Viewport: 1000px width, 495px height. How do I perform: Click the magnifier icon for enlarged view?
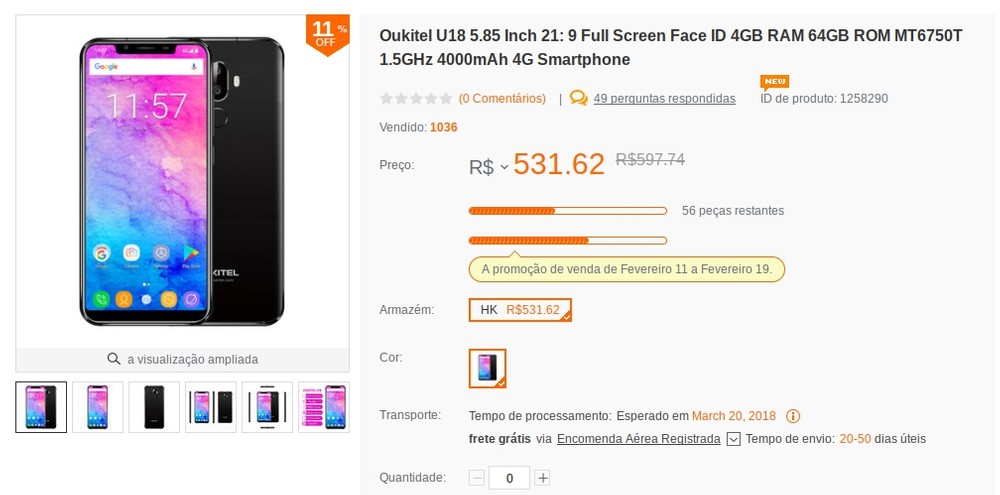114,358
